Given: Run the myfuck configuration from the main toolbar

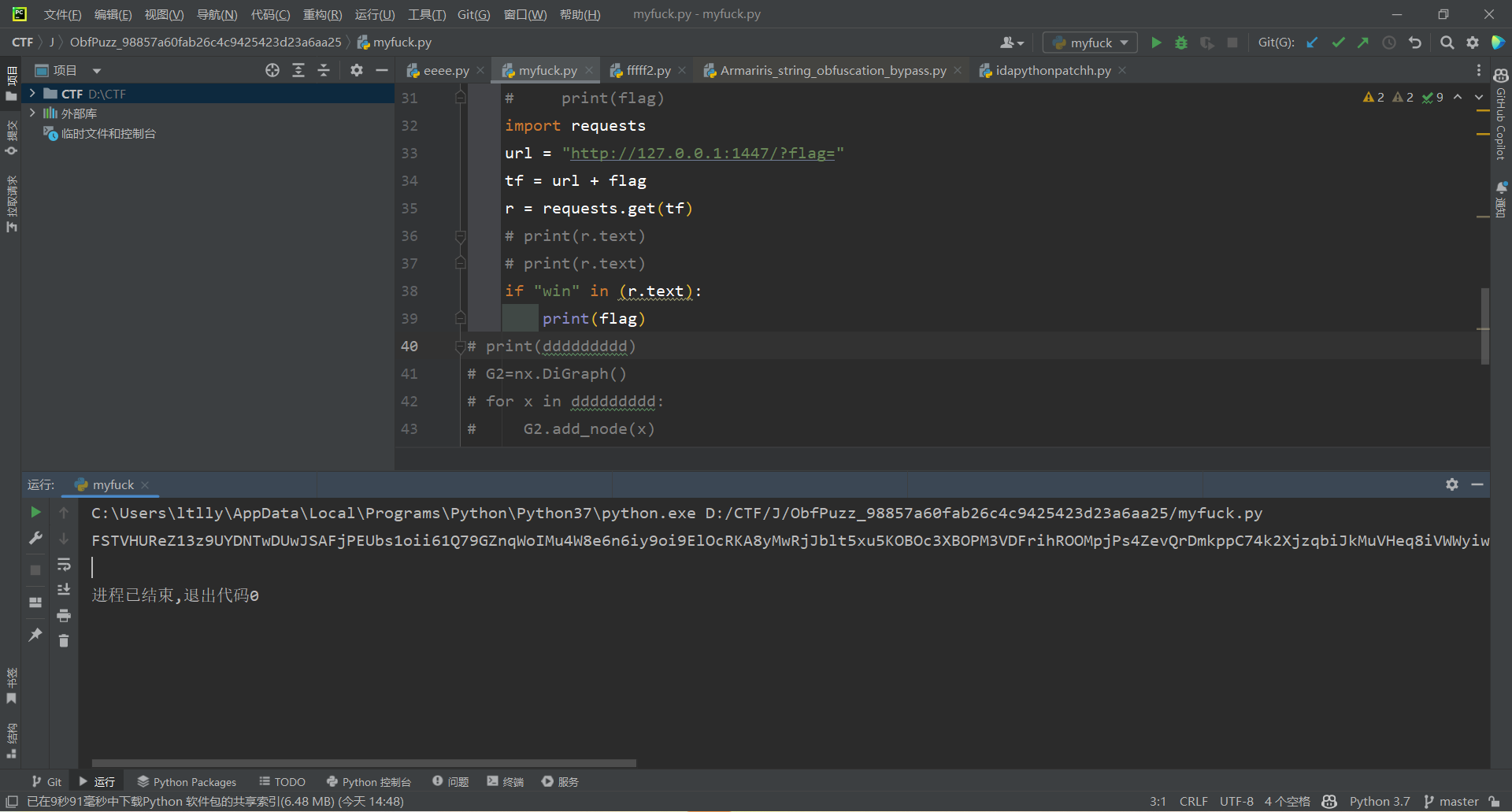Looking at the screenshot, I should 1156,43.
